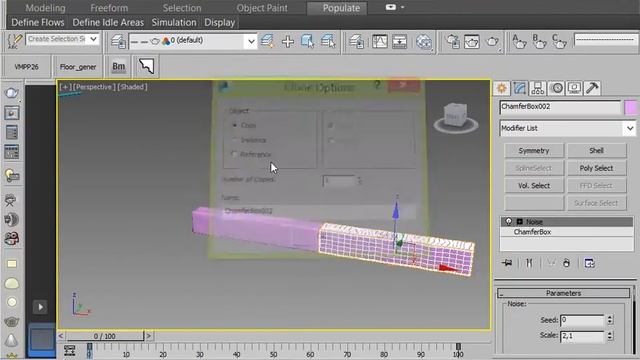
Task: Click the Render Setup teapot icon
Action: point(453,41)
